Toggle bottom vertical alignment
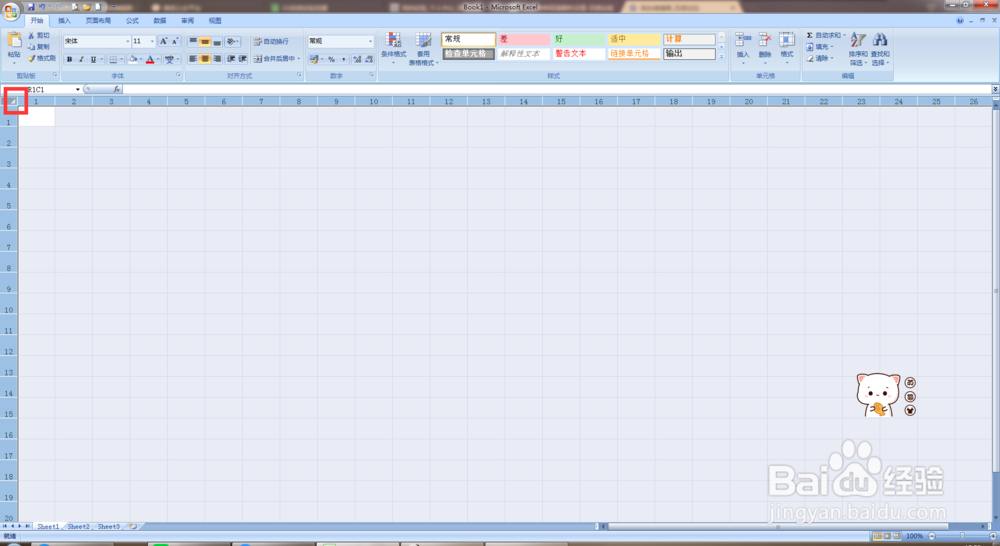 click(x=217, y=41)
